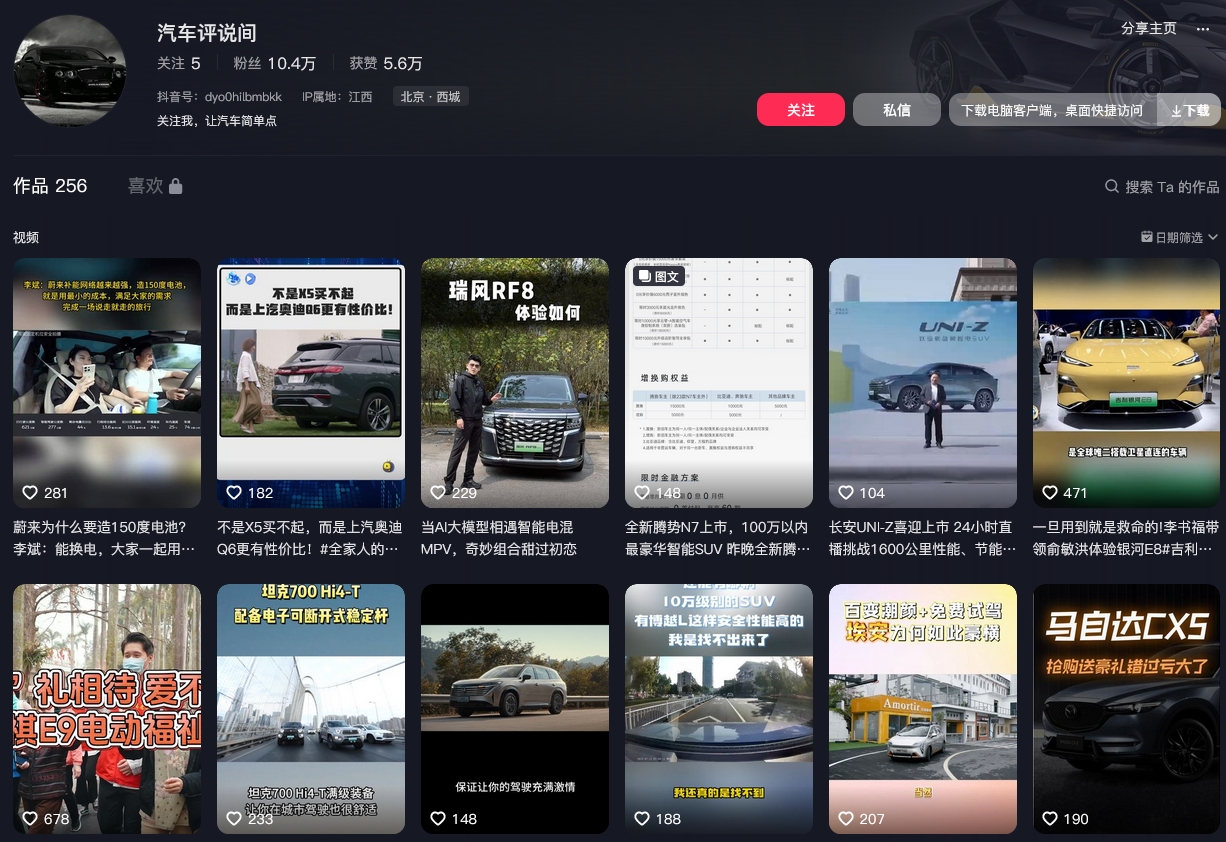The width and height of the screenshot is (1226, 842).
Task: Click the heart icon showing 471 likes
Action: (x=1050, y=493)
